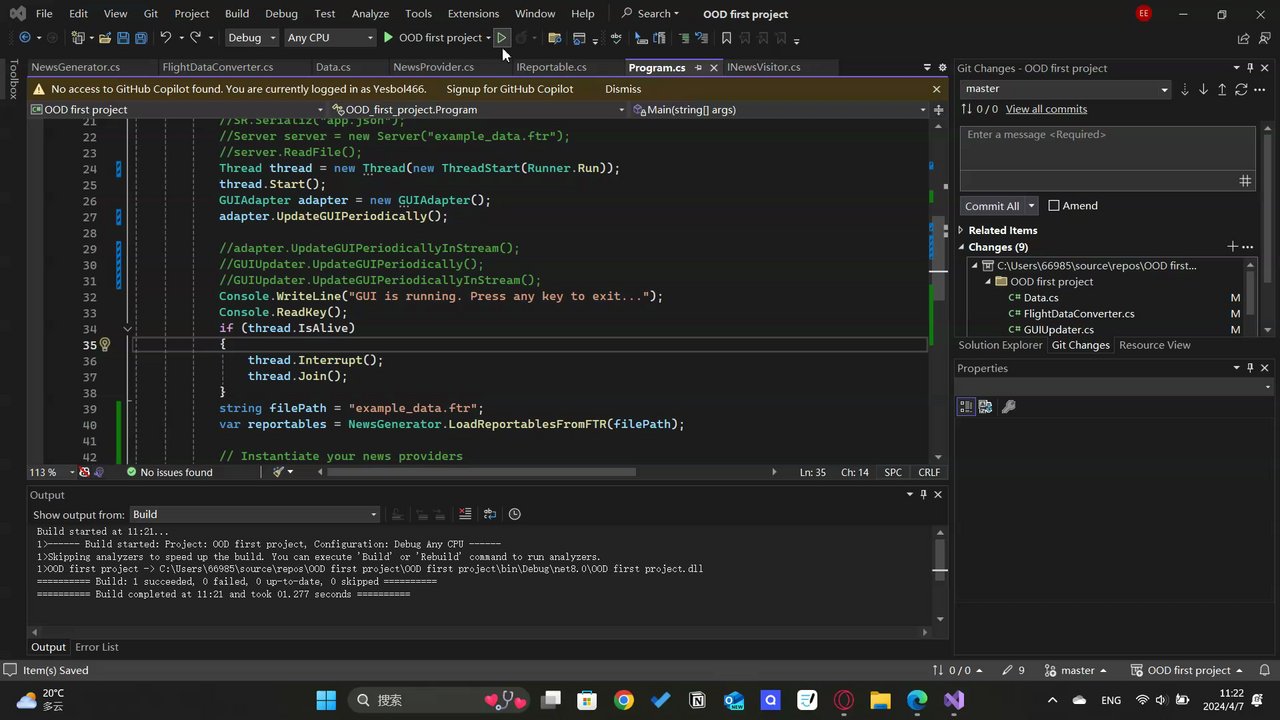This screenshot has height=720, width=1280.
Task: Click the lightbulb quick actions icon
Action: click(104, 344)
